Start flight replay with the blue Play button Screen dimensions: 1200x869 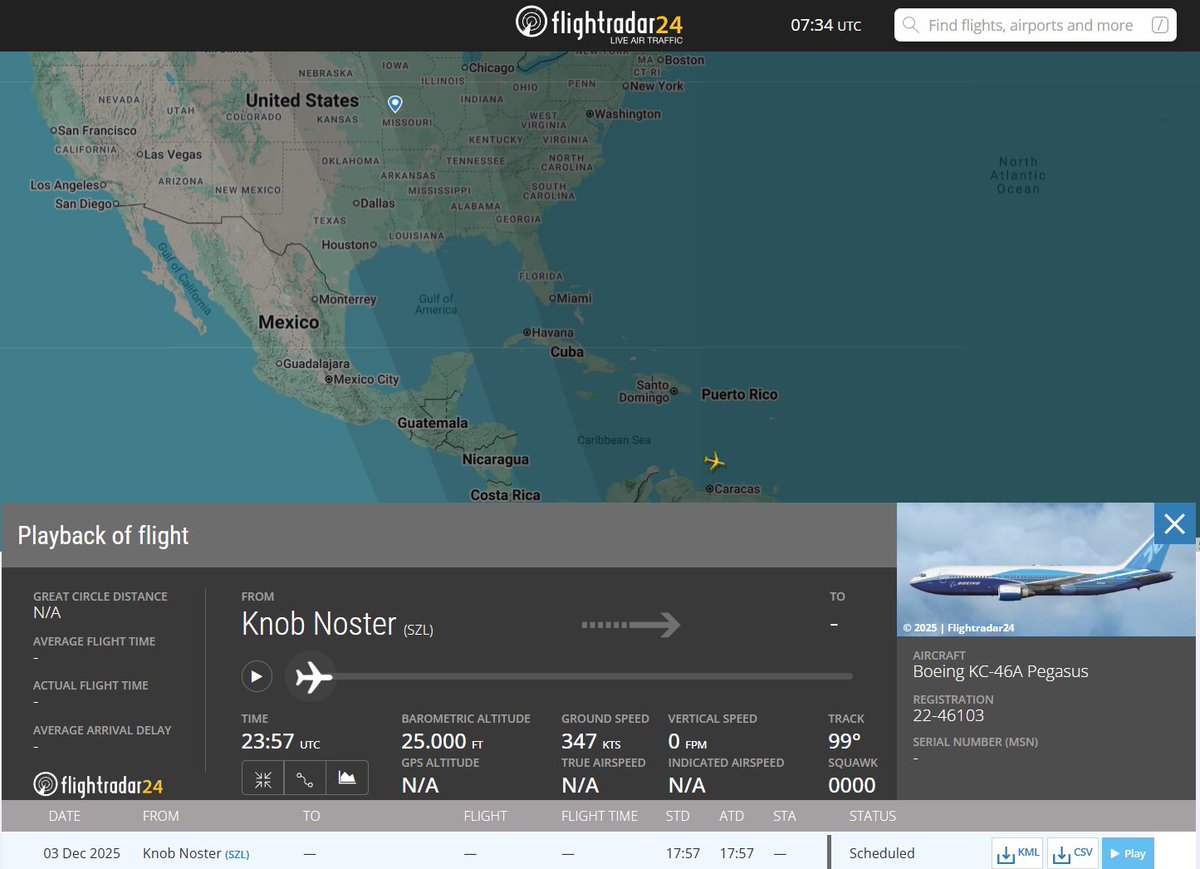click(1128, 853)
